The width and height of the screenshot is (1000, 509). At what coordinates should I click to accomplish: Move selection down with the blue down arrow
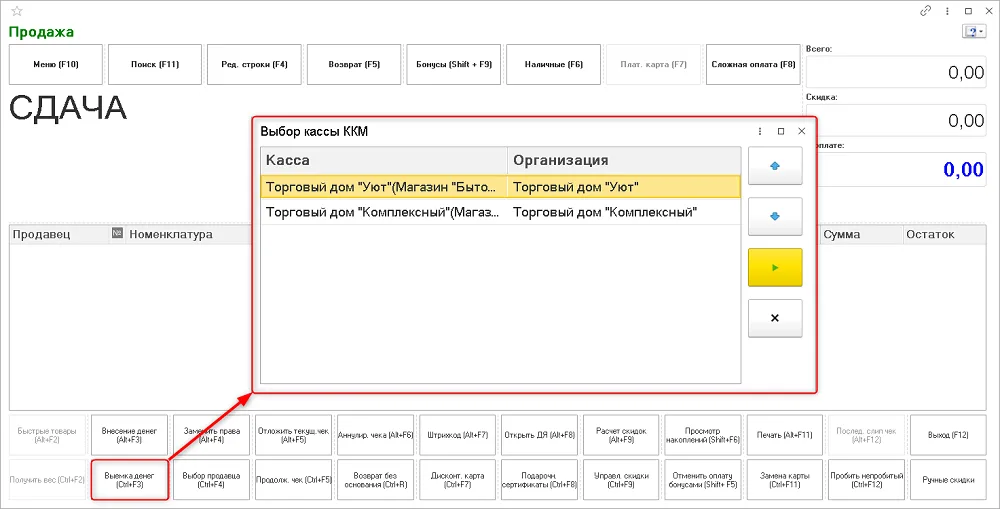(775, 217)
